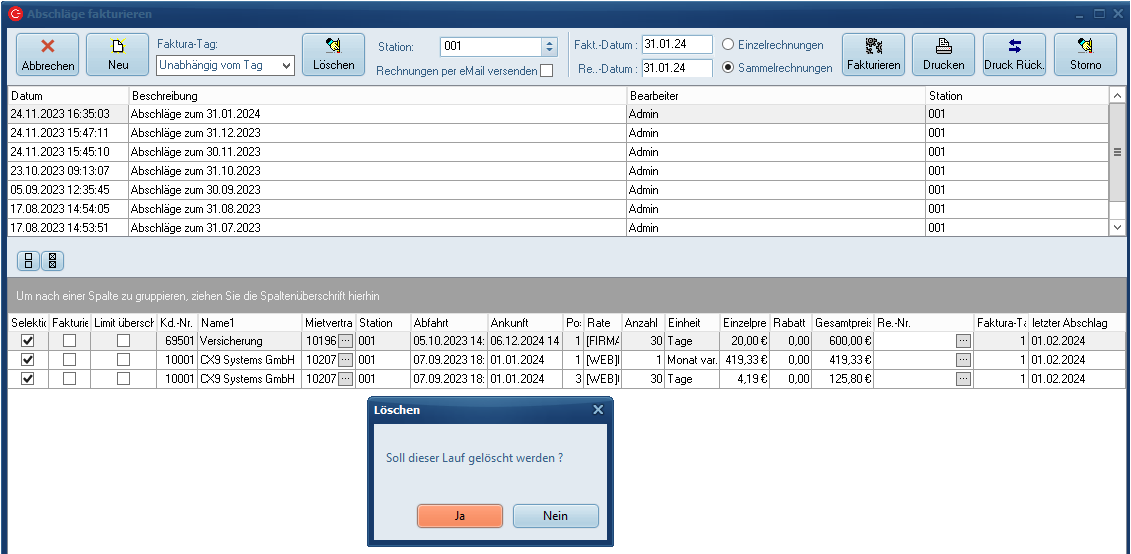Click the Löschen toolbar button

coord(333,54)
